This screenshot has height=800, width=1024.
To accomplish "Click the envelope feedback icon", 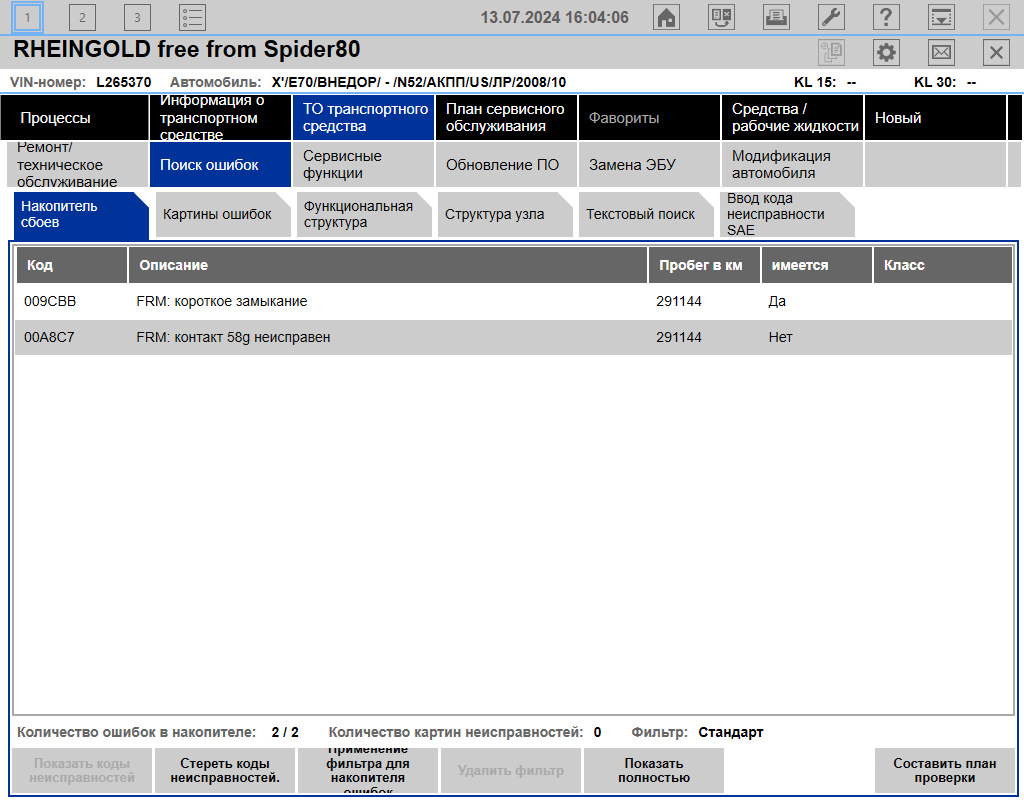I will point(941,52).
